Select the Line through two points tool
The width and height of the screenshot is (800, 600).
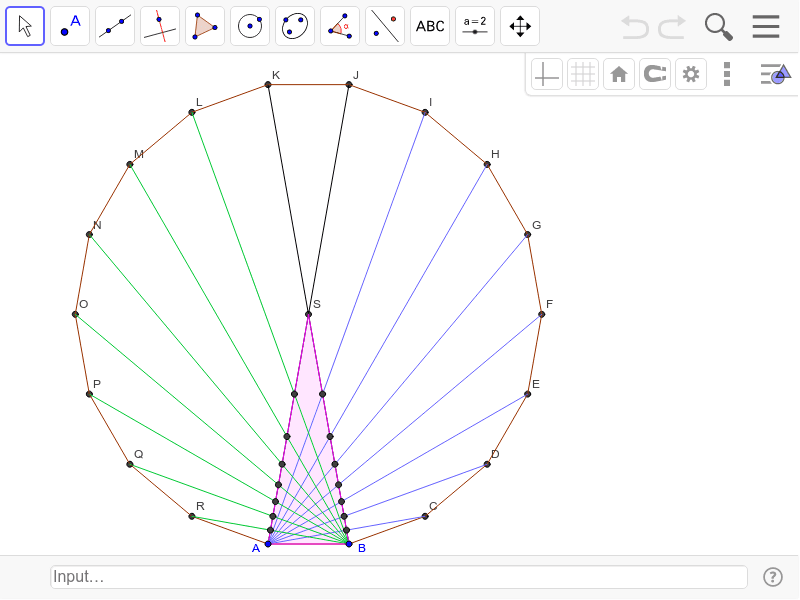pos(115,26)
